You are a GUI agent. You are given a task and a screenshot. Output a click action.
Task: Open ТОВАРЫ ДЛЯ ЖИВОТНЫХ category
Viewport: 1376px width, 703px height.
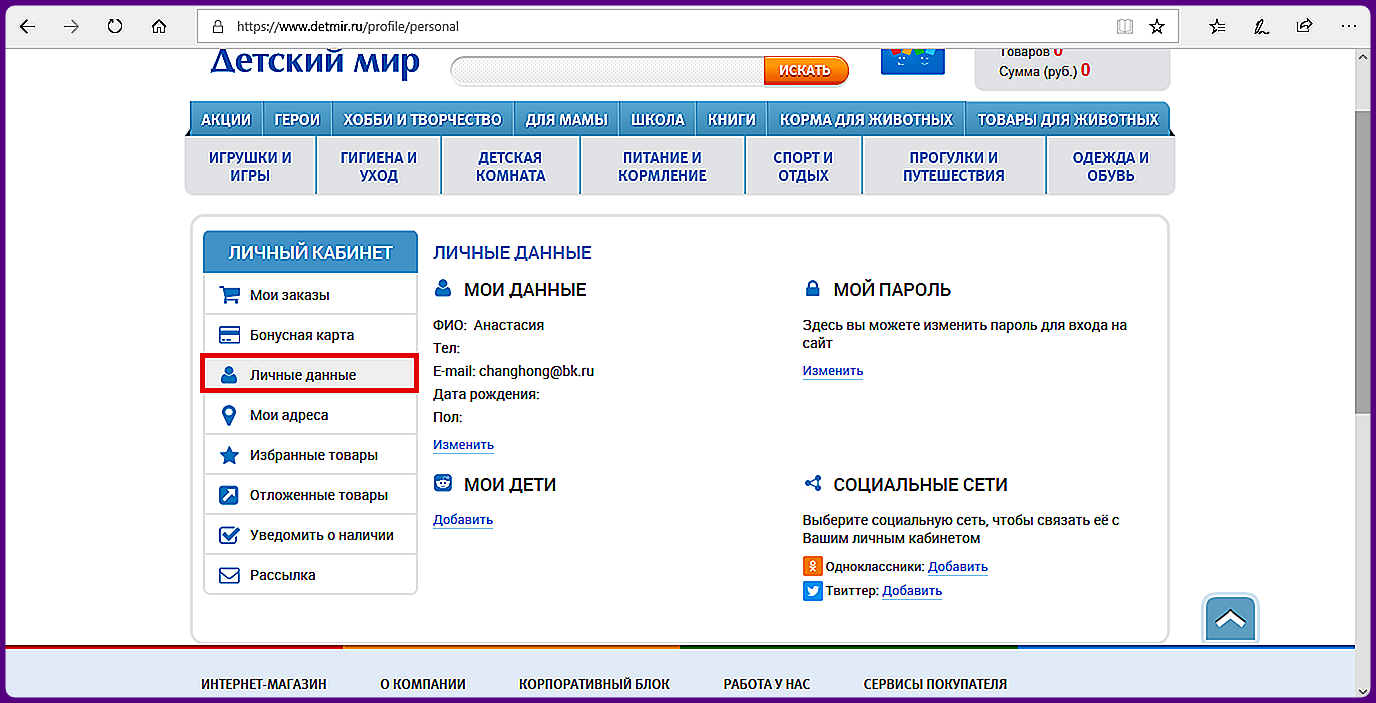[1068, 119]
